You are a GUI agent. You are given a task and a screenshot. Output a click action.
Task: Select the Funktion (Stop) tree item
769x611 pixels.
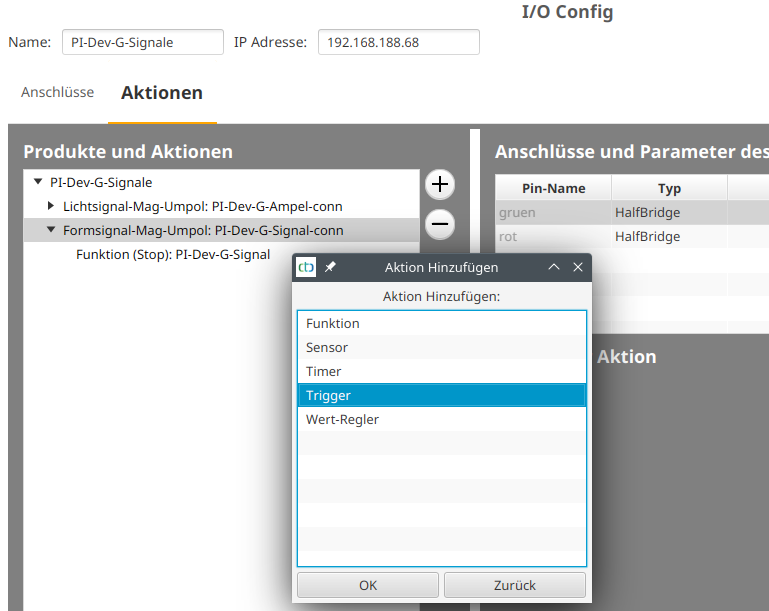(172, 255)
